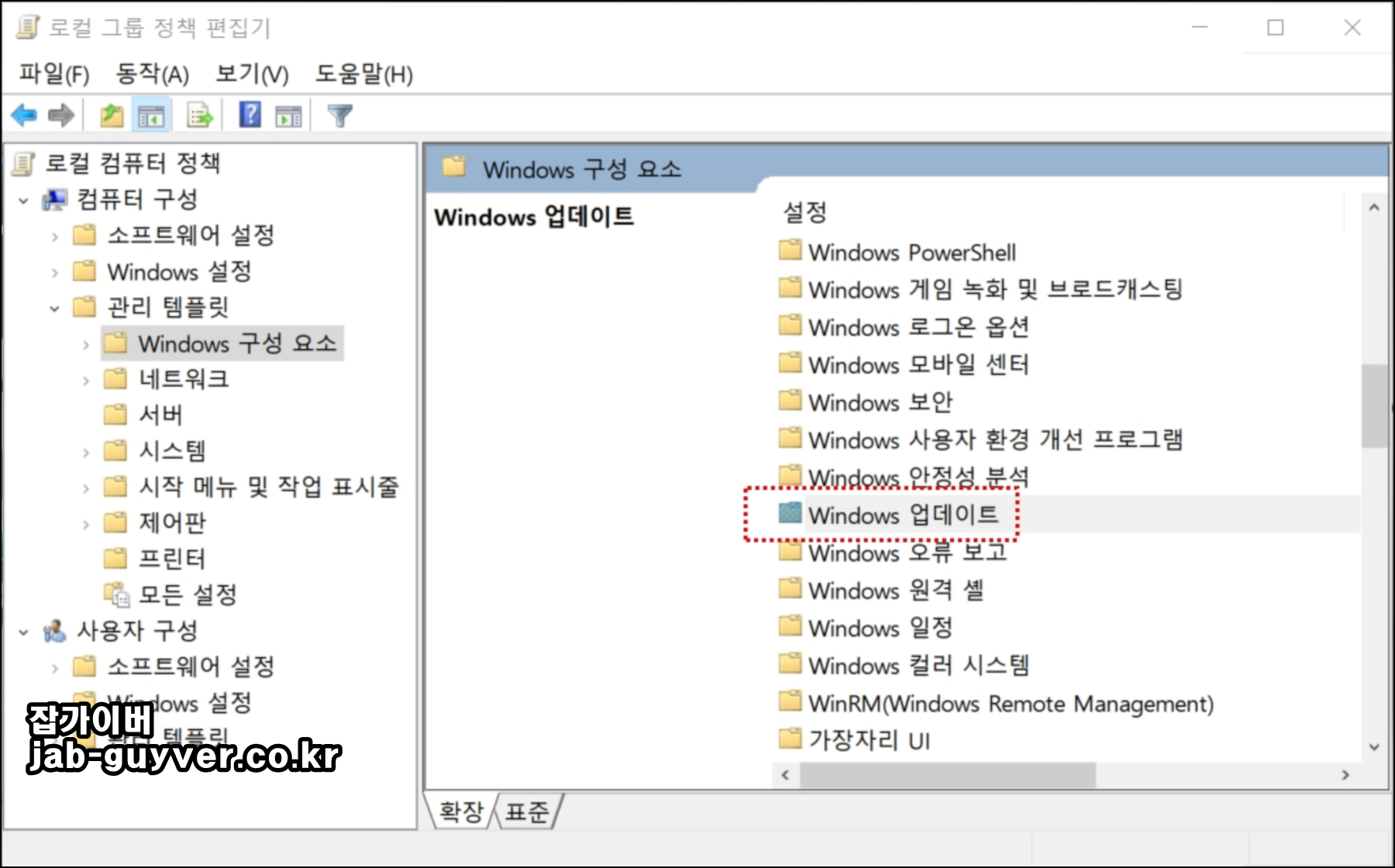This screenshot has width=1395, height=868.
Task: Click the 설정 column header
Action: pos(804,212)
